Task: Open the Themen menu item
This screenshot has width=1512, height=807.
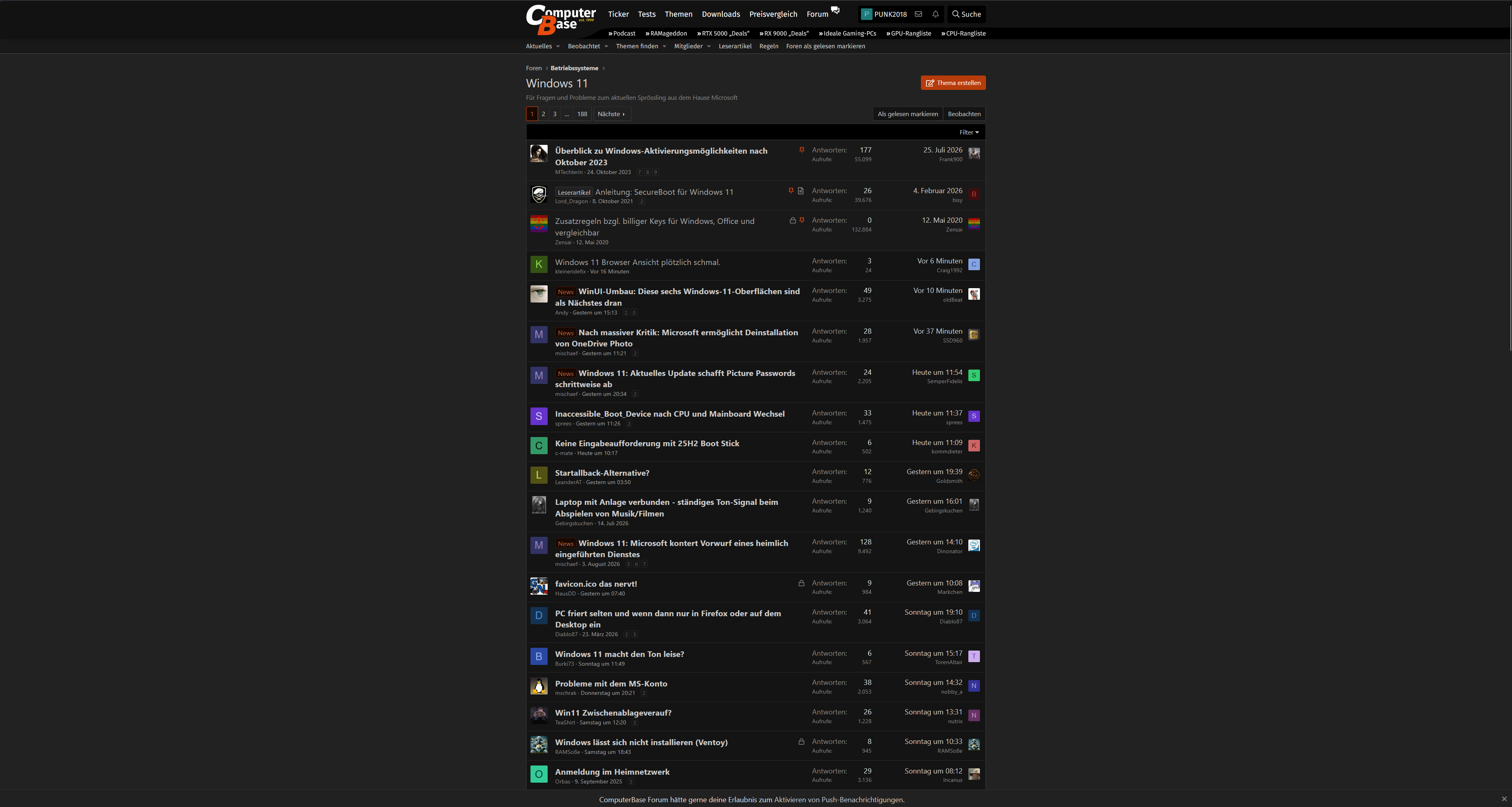Action: (679, 14)
